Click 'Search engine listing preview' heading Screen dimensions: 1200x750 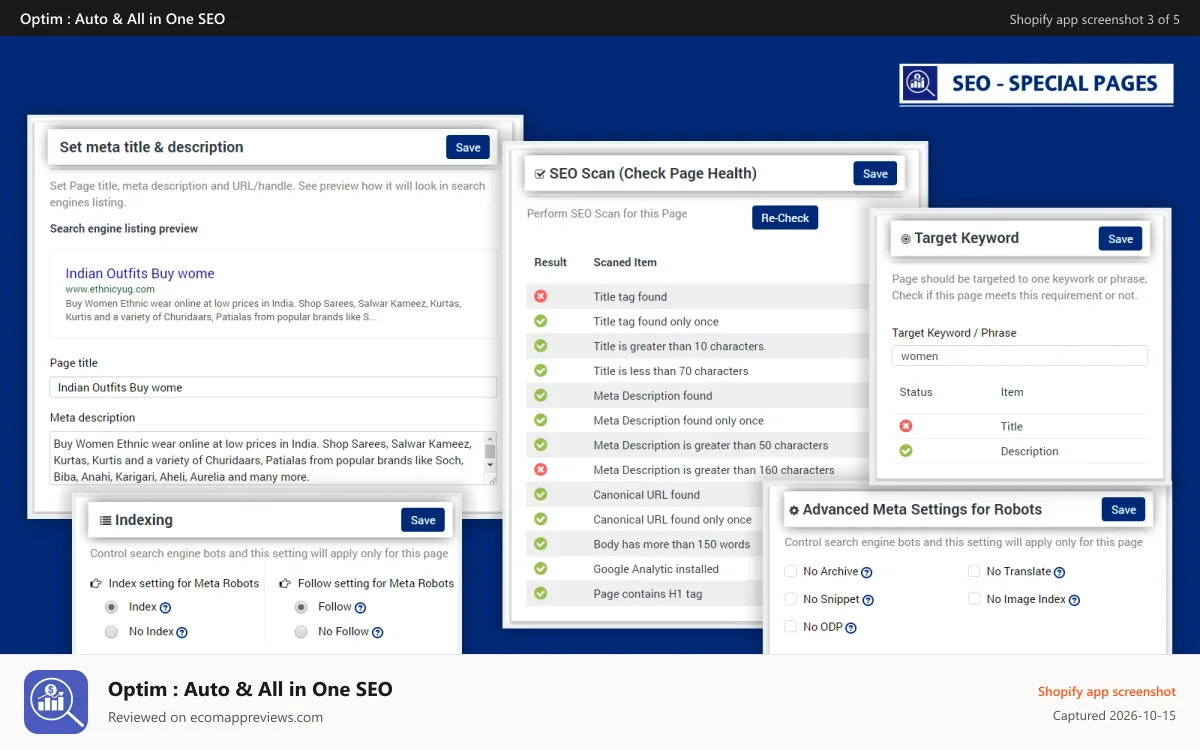coord(124,229)
